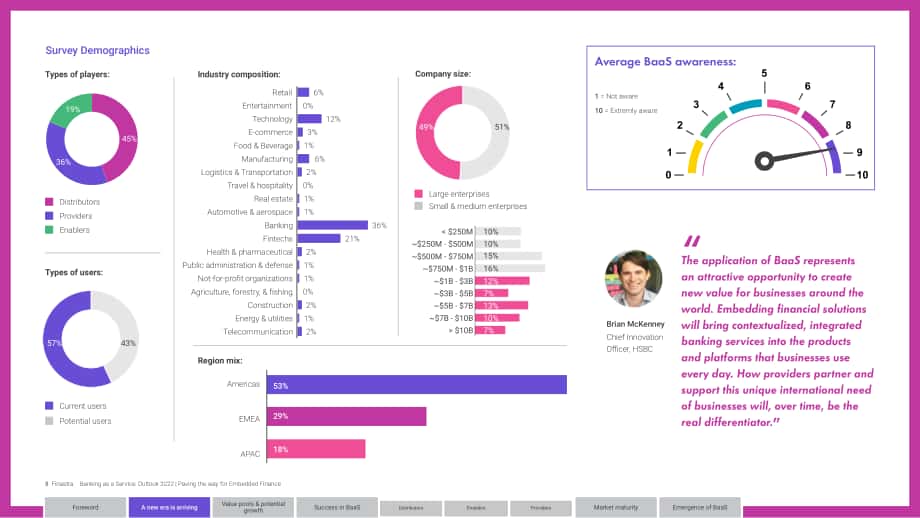This screenshot has height=518, width=920.
Task: Click the 'Retail' industry row label
Action: (x=282, y=93)
